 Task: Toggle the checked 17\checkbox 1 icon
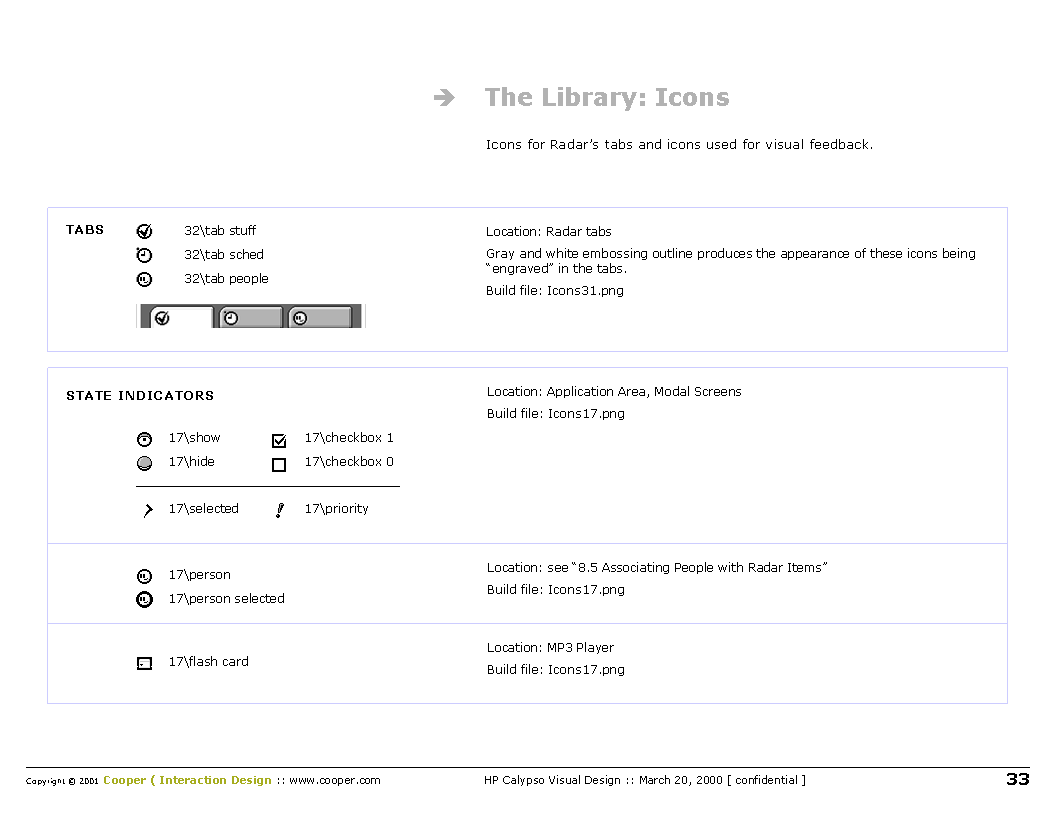(x=279, y=440)
